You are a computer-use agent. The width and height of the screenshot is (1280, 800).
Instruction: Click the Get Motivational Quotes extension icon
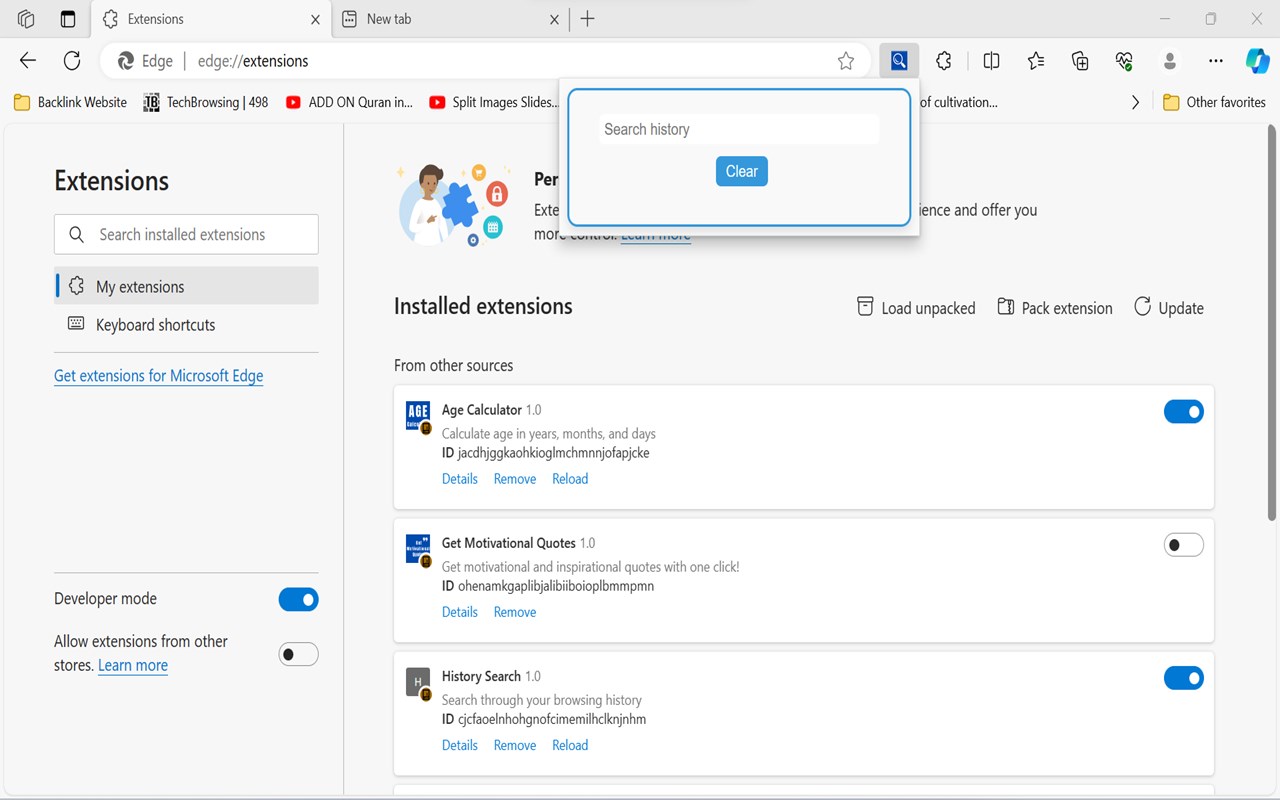(418, 549)
